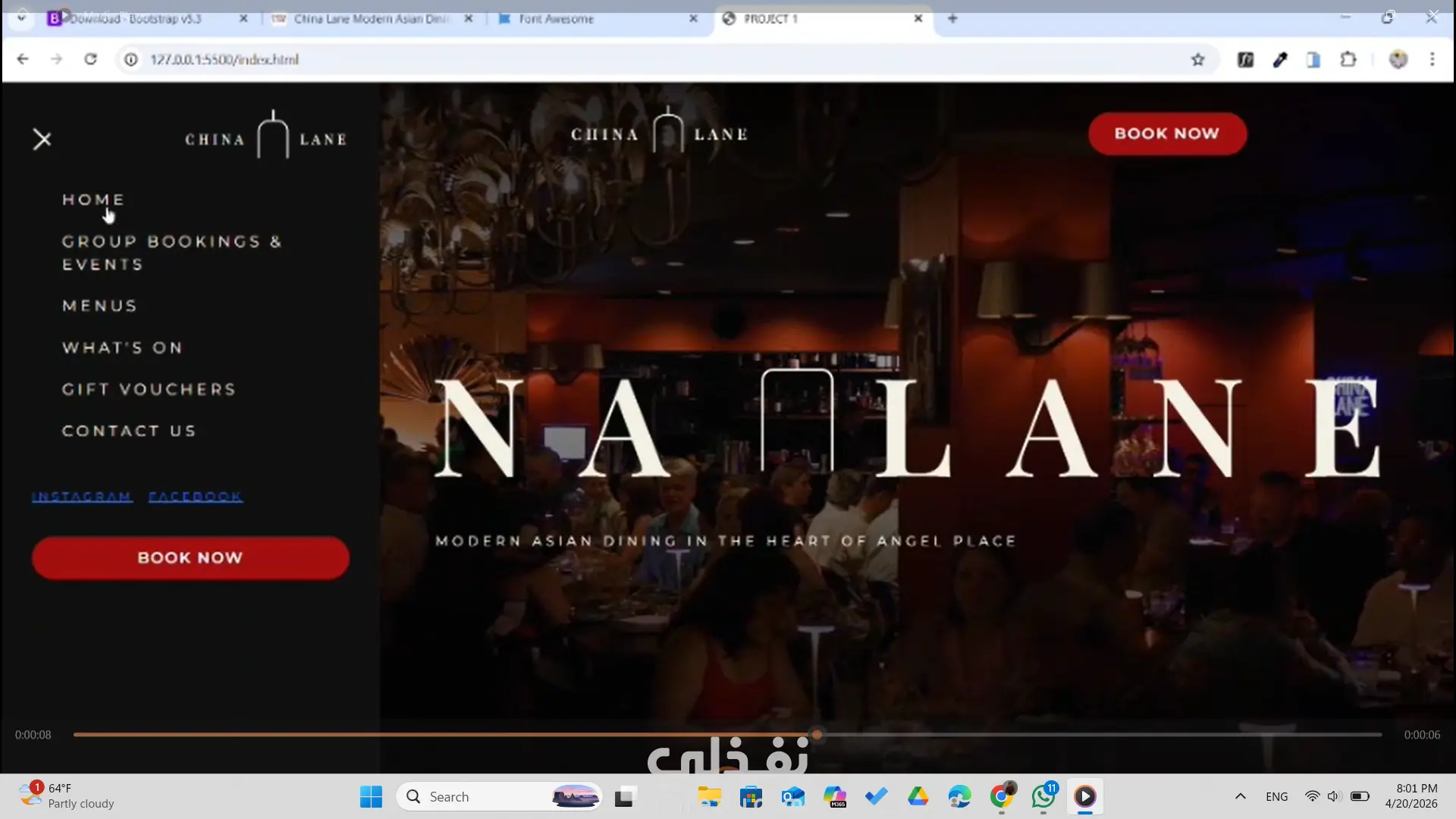
Task: Open Outlook from the taskbar
Action: point(793,797)
